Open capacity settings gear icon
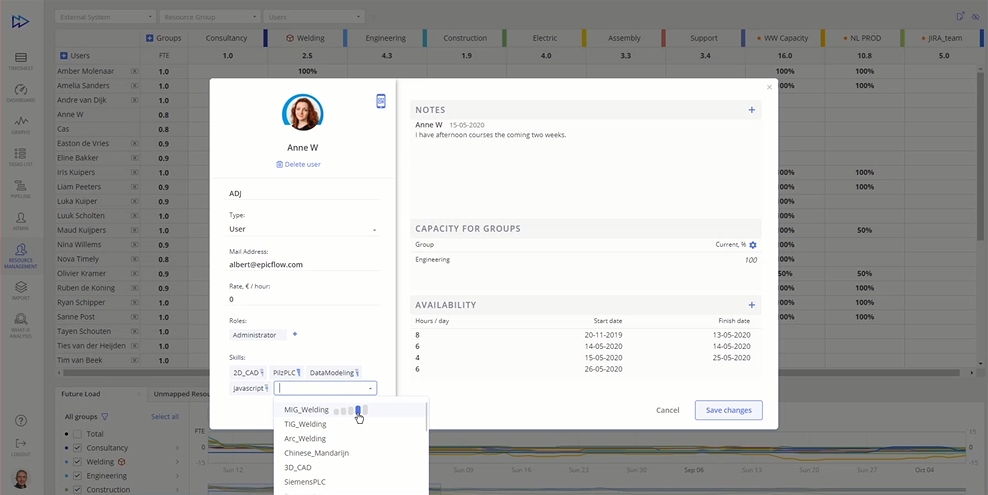The image size is (988, 495). [753, 245]
